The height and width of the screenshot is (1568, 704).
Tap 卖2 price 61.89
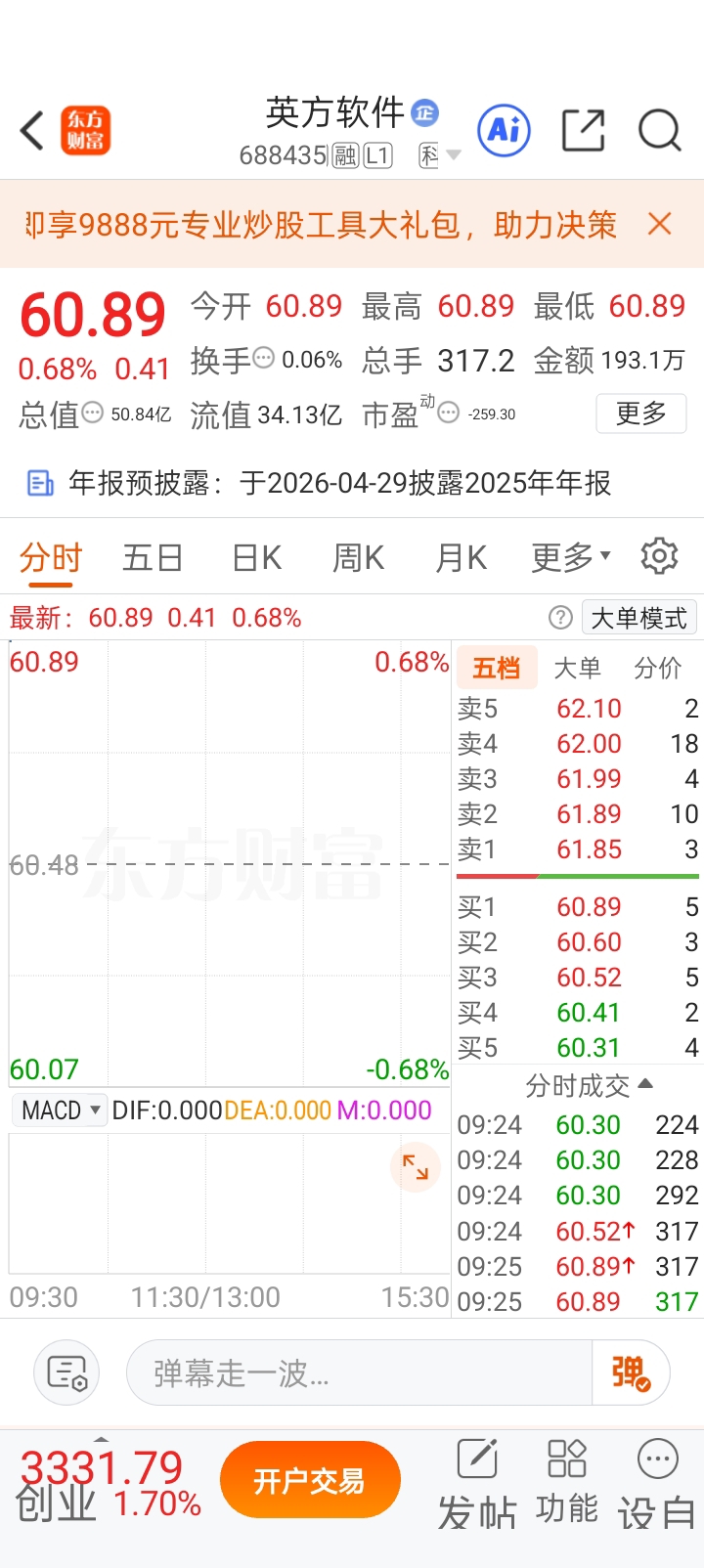590,814
